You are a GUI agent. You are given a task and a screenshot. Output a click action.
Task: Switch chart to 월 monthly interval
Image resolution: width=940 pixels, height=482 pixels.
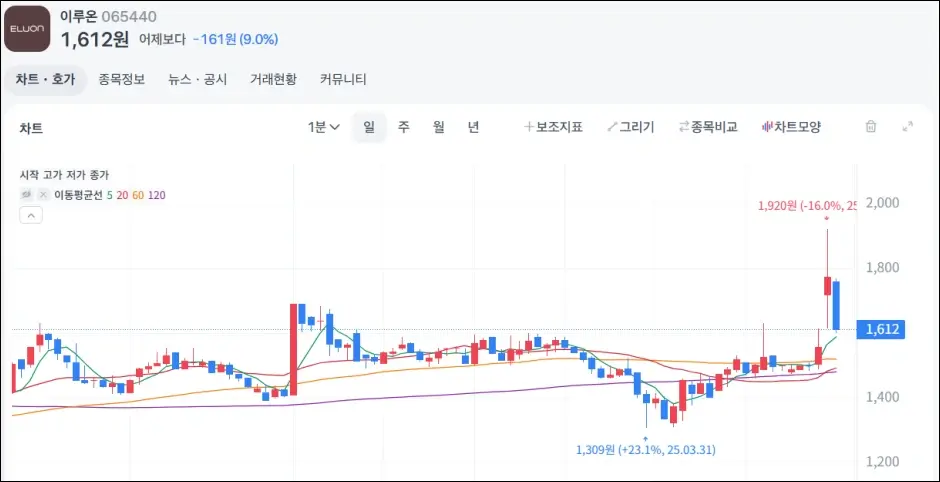point(438,127)
